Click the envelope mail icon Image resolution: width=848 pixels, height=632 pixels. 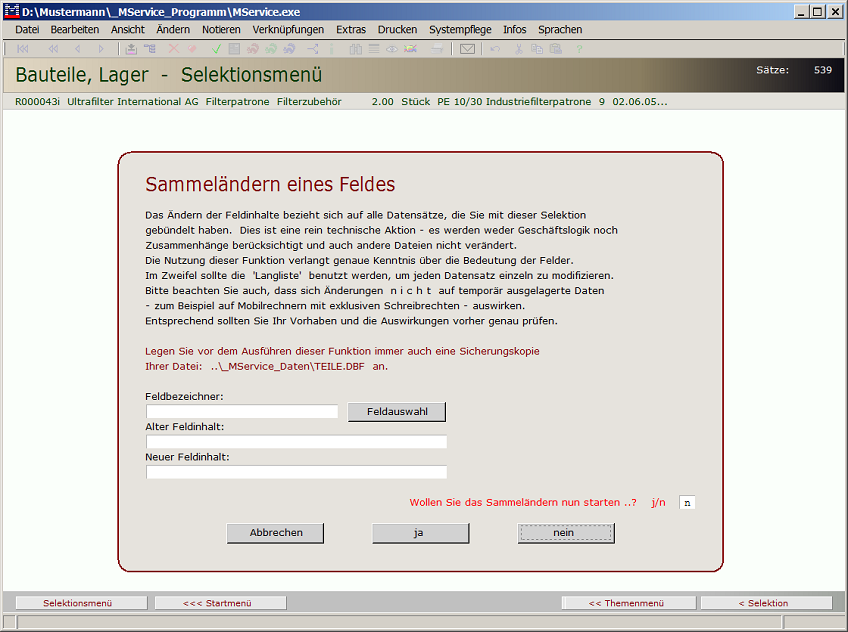pyautogui.click(x=467, y=49)
